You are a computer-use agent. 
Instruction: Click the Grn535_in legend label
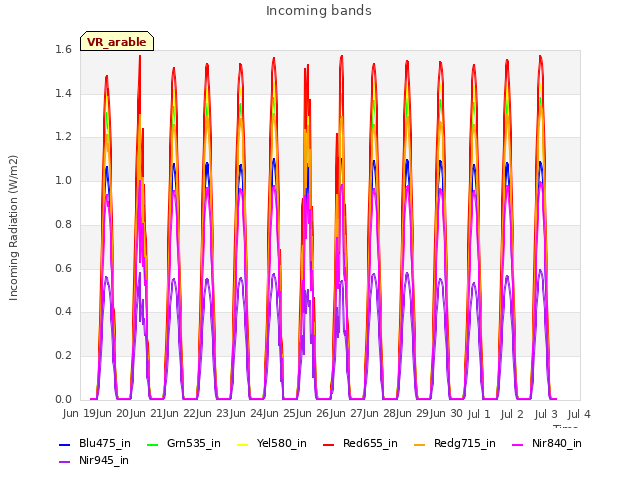click(x=194, y=443)
